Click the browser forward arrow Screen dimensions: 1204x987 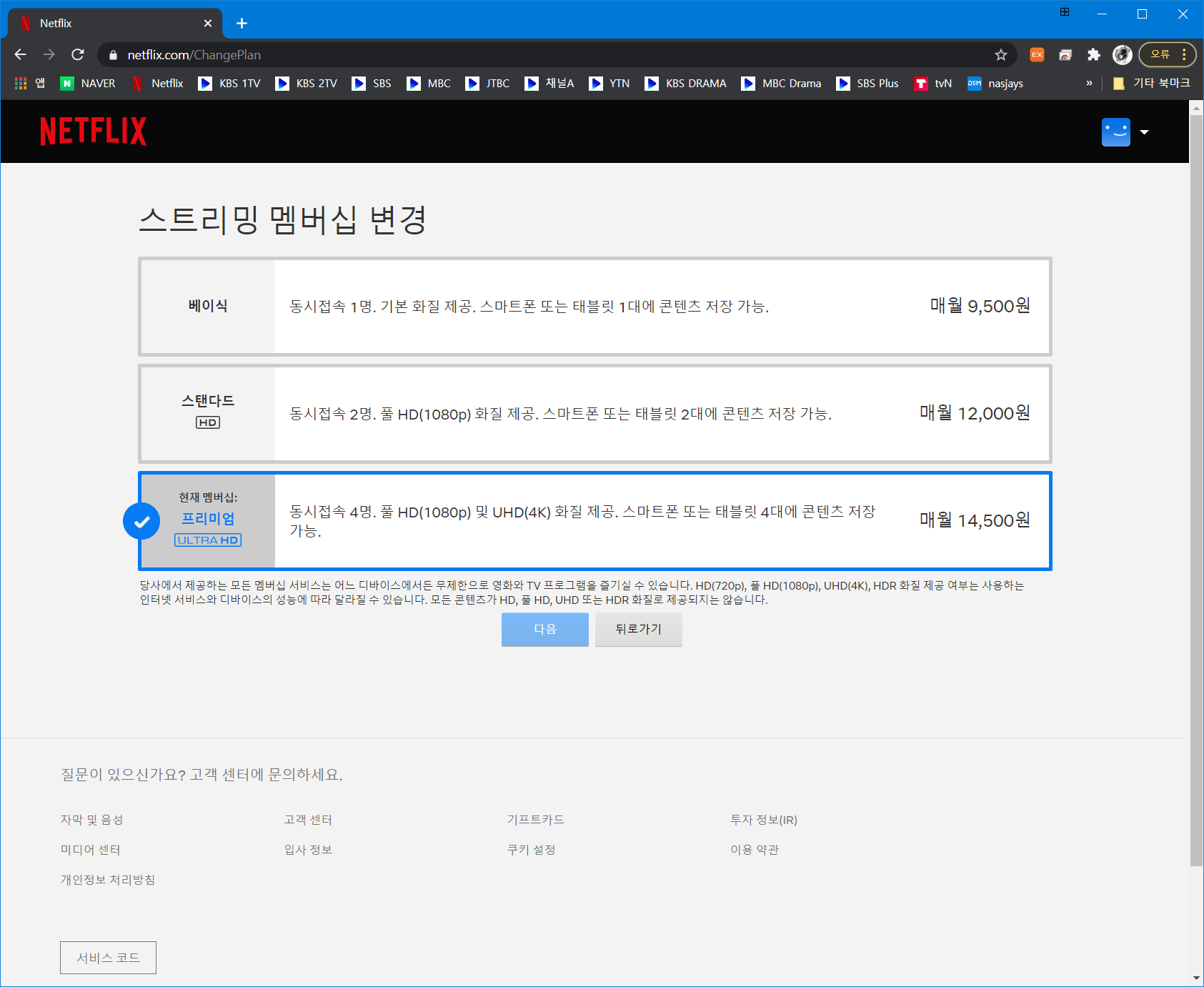(49, 54)
